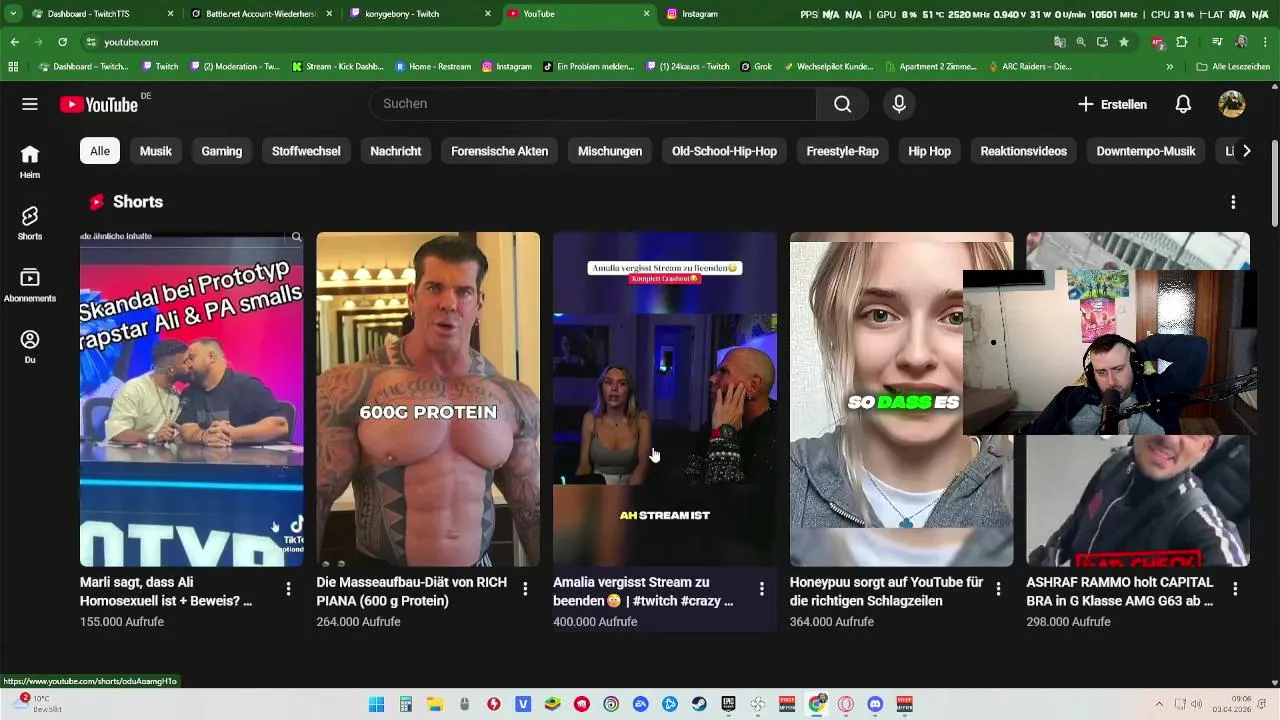Start voice search with the microphone icon
1280x720 pixels.
click(x=899, y=104)
